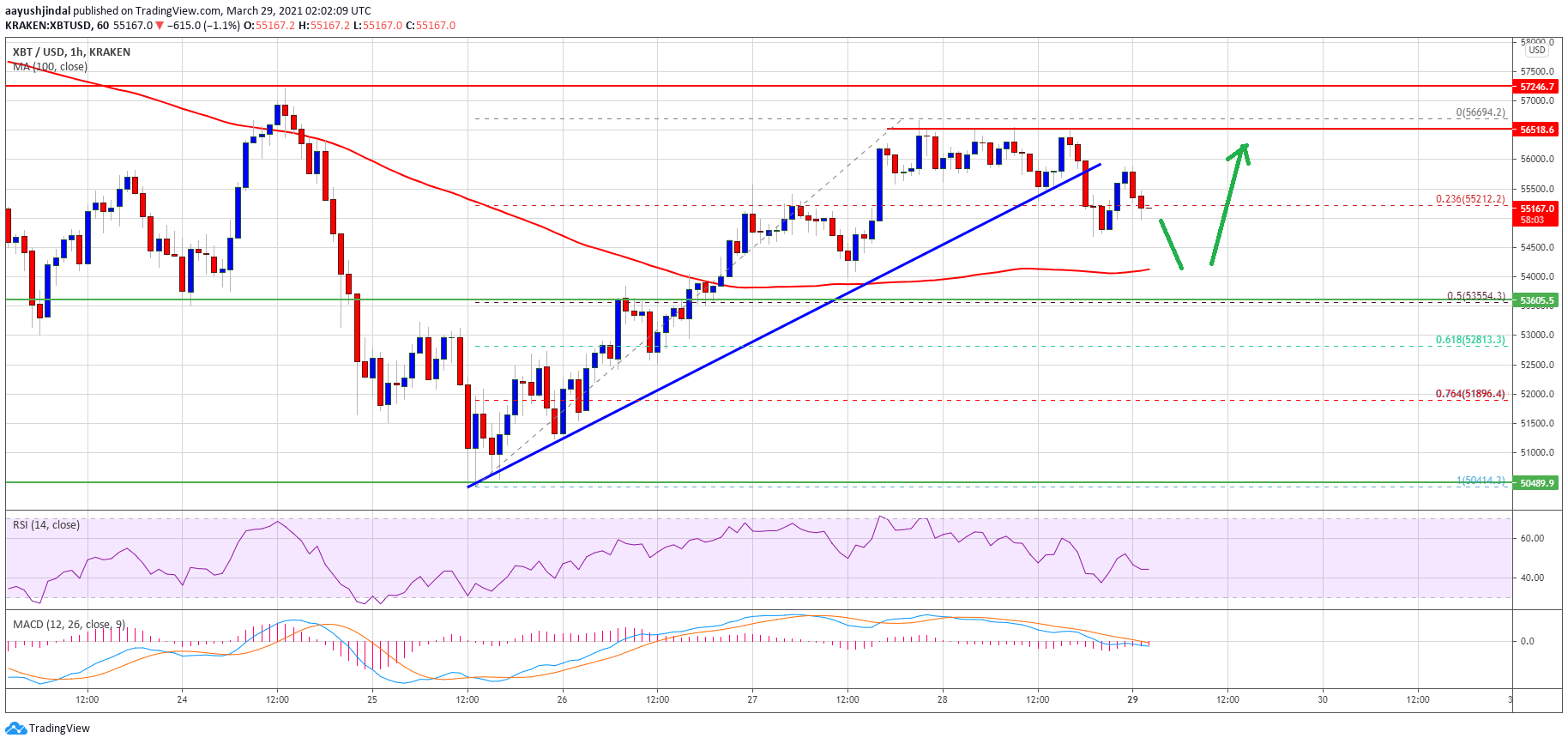The width and height of the screenshot is (1568, 744).
Task: Click the 0.236(55212.2) Fibonacci level label
Action: pos(1470,199)
